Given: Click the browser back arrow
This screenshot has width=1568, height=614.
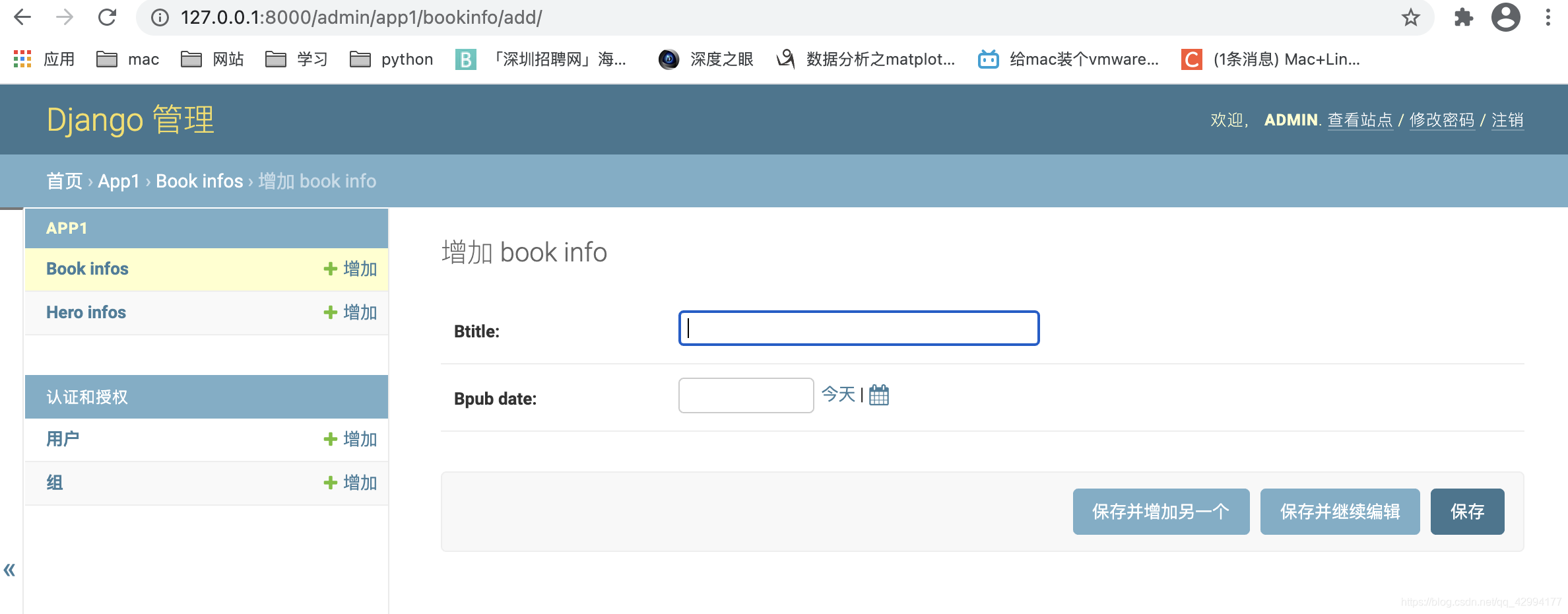Looking at the screenshot, I should click(x=22, y=17).
